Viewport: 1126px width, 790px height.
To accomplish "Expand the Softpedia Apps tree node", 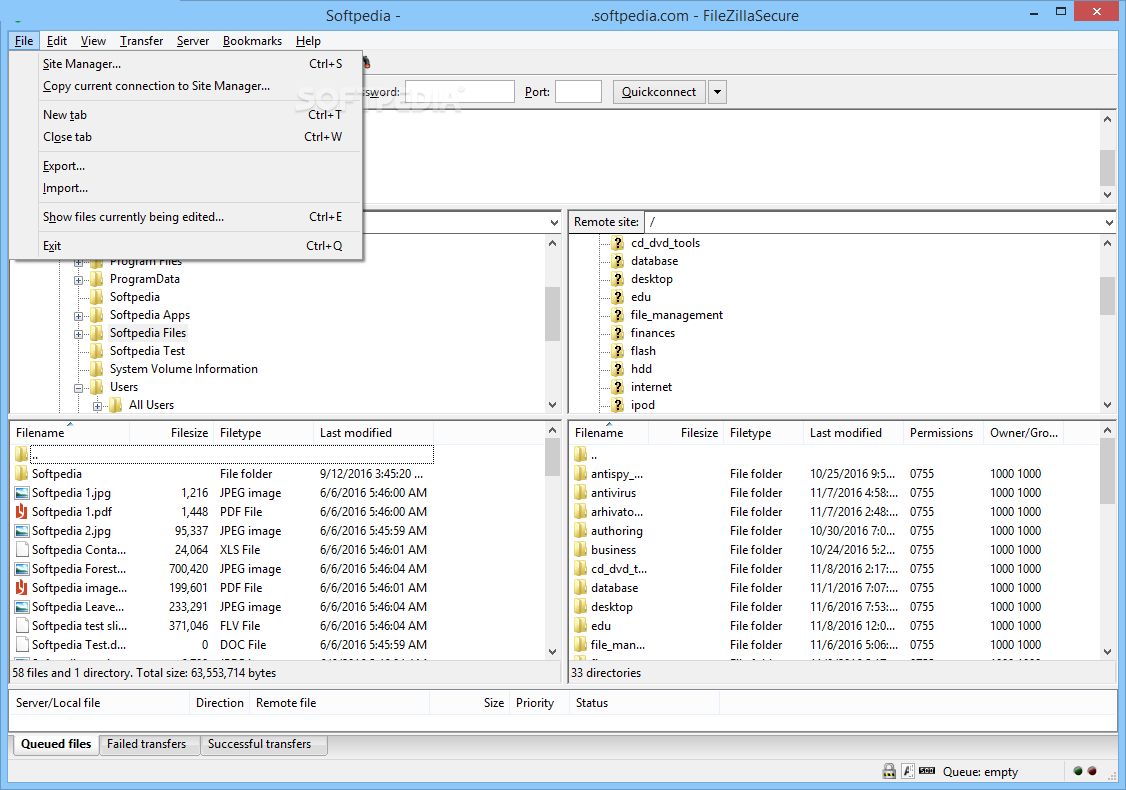I will click(x=78, y=315).
